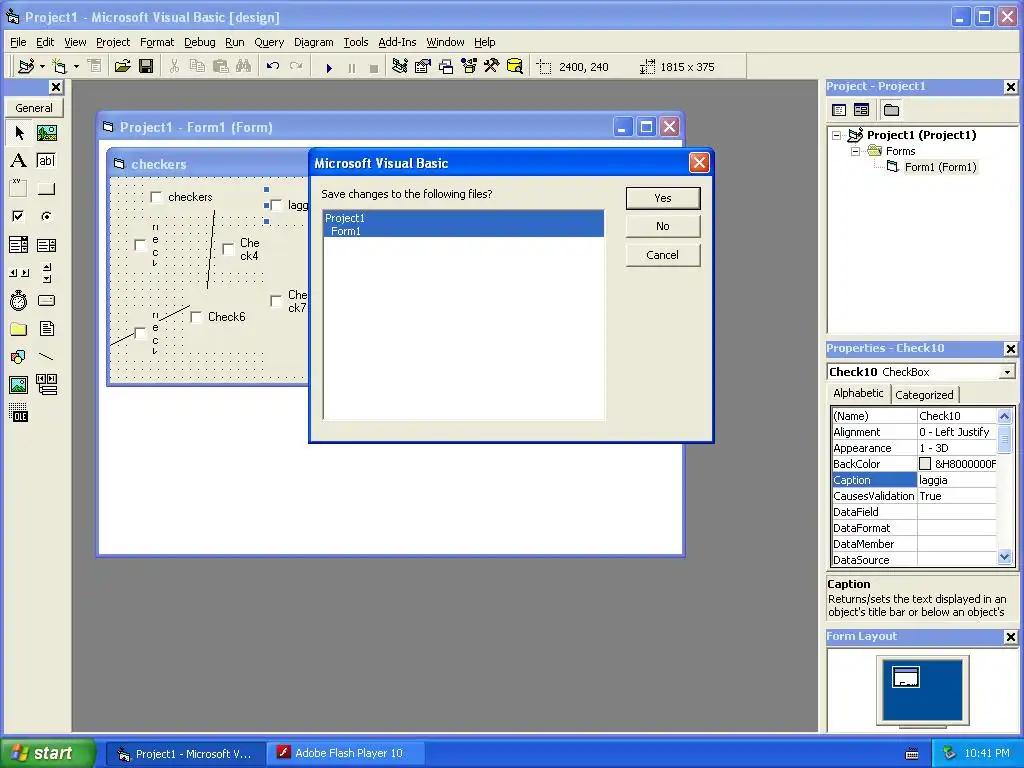Open the Project Explorer toolbar icon

pyautogui.click(x=400, y=66)
